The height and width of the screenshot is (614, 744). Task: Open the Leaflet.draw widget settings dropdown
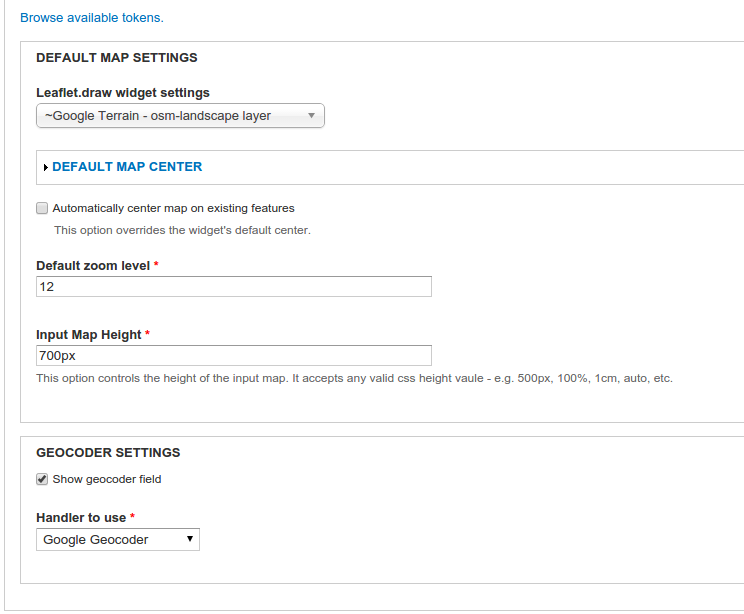click(x=180, y=116)
